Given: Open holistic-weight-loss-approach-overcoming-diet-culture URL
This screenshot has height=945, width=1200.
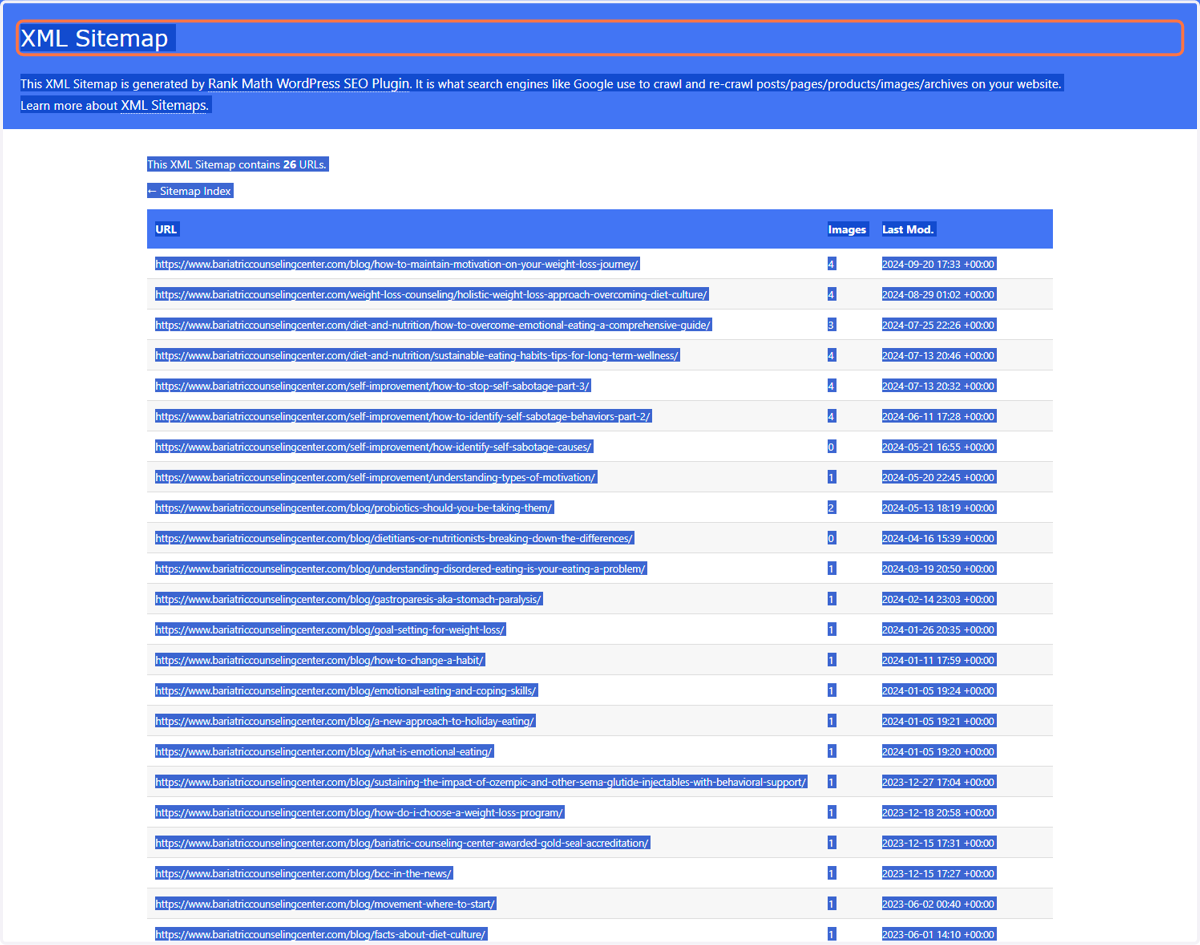Looking at the screenshot, I should [x=432, y=294].
